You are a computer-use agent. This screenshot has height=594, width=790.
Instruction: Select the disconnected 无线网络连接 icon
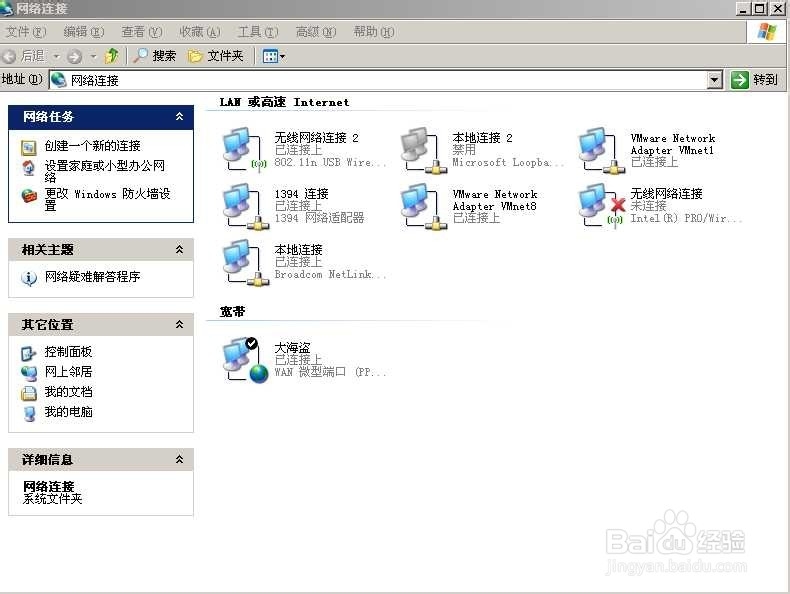coord(602,206)
